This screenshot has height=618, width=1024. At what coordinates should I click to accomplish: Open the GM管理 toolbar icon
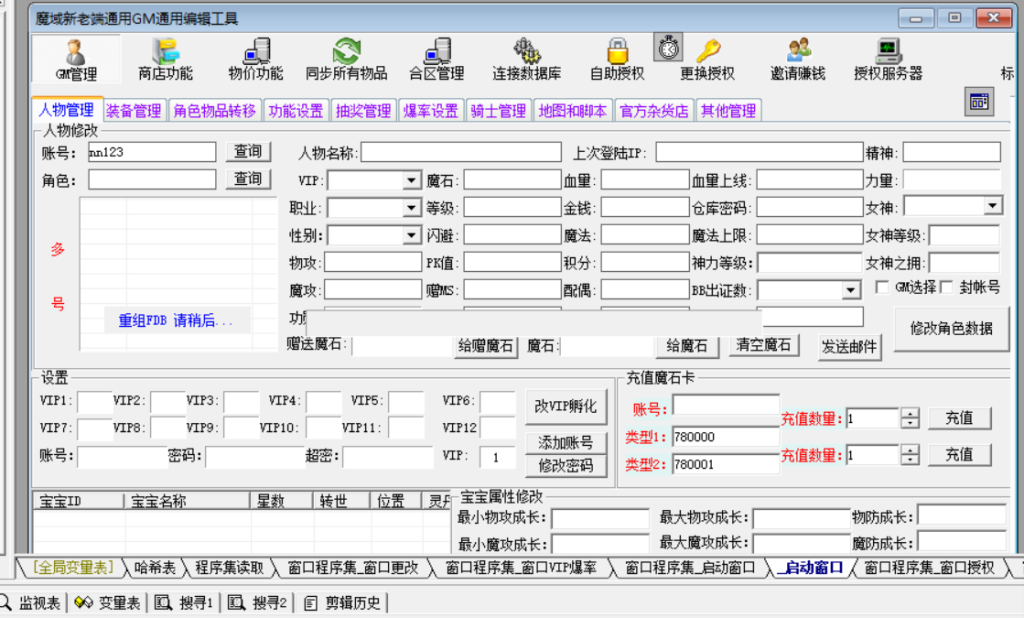coord(76,59)
